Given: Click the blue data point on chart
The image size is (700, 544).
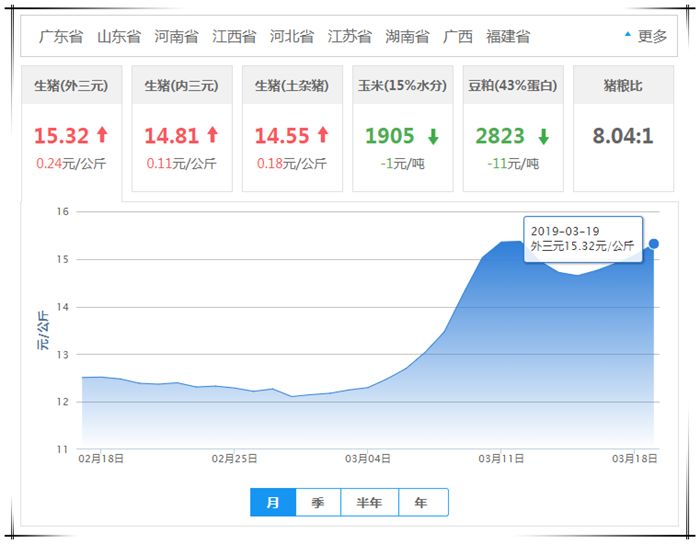Looking at the screenshot, I should [x=654, y=244].
